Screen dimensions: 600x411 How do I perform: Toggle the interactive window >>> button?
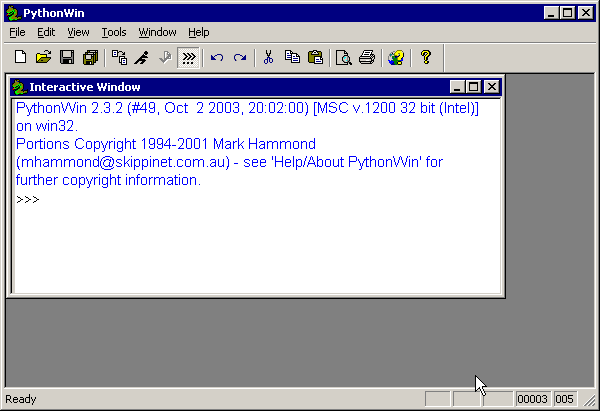point(187,58)
